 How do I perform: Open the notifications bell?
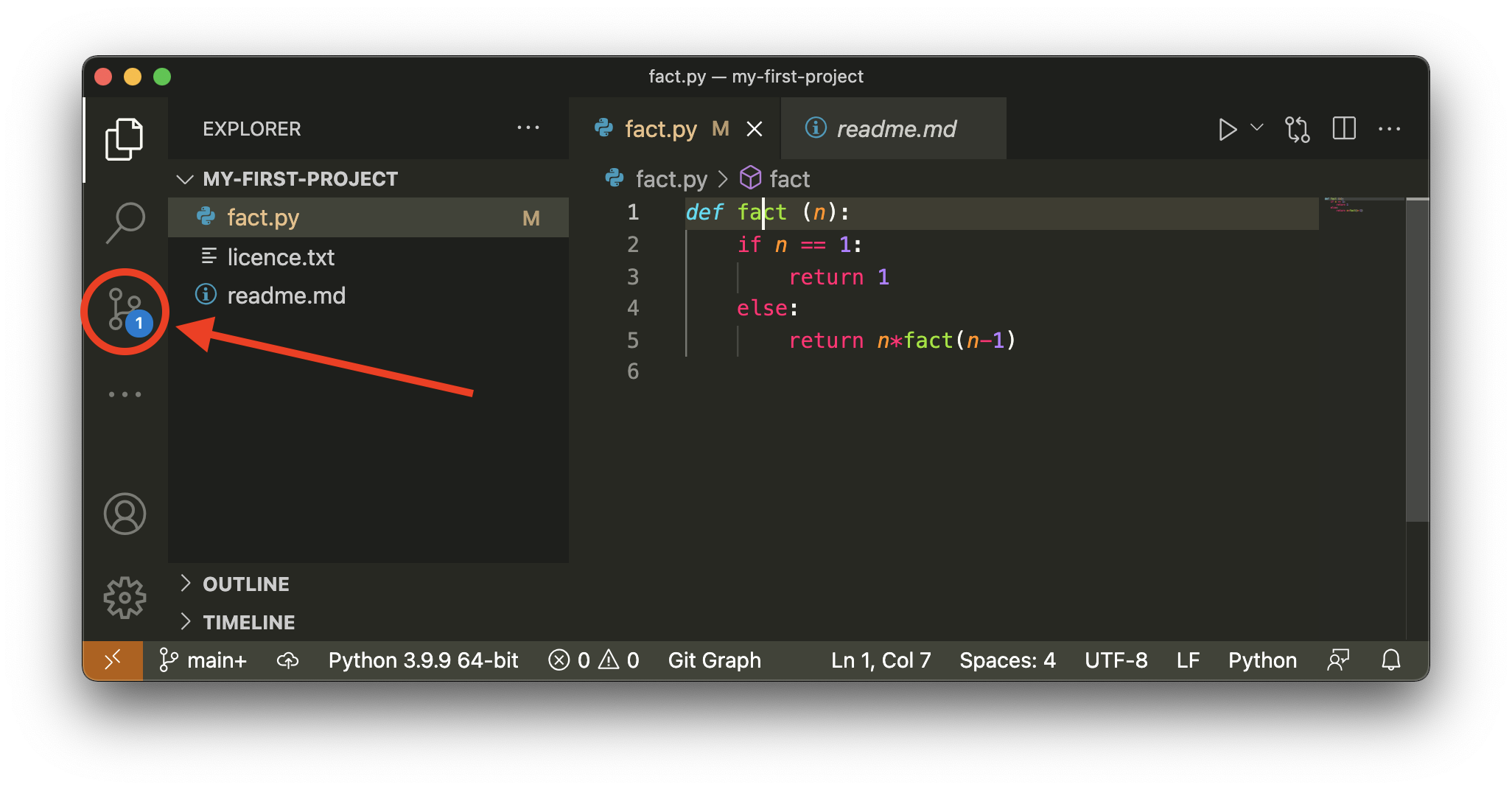pyautogui.click(x=1390, y=660)
